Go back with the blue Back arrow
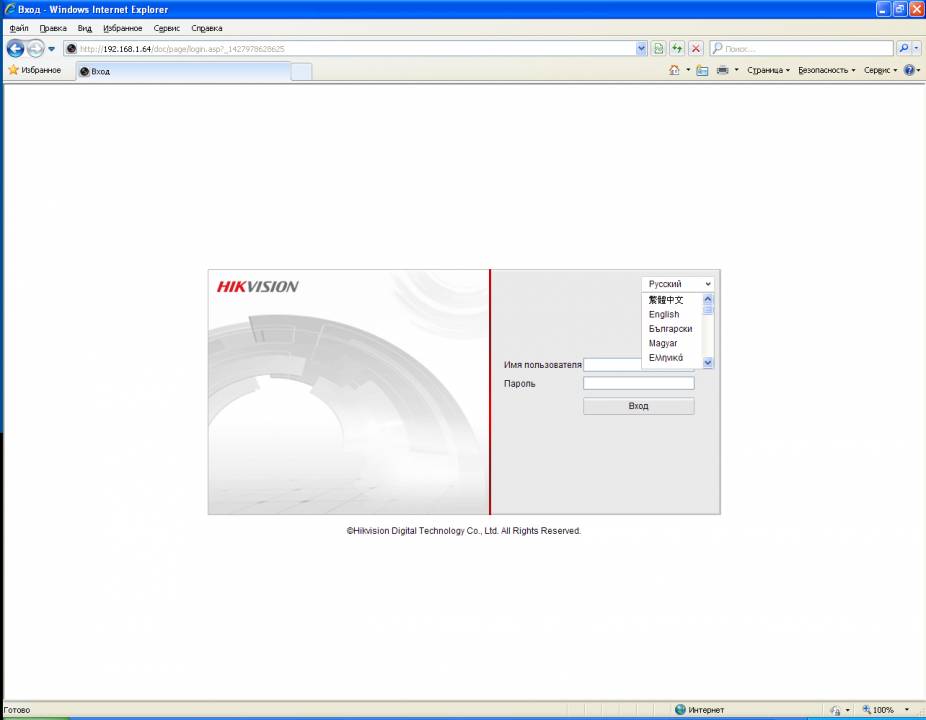926x720 pixels. (x=15, y=48)
